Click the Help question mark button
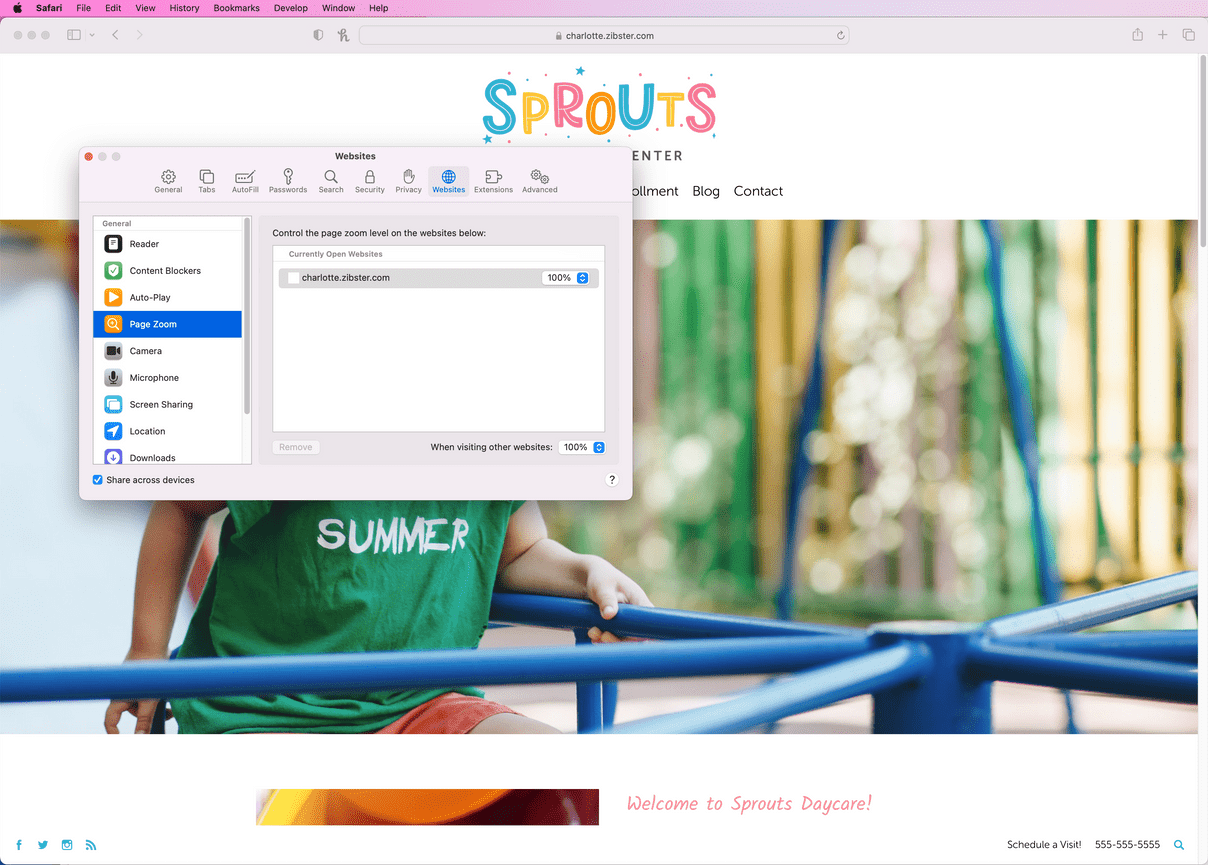Image resolution: width=1208 pixels, height=865 pixels. (x=612, y=480)
